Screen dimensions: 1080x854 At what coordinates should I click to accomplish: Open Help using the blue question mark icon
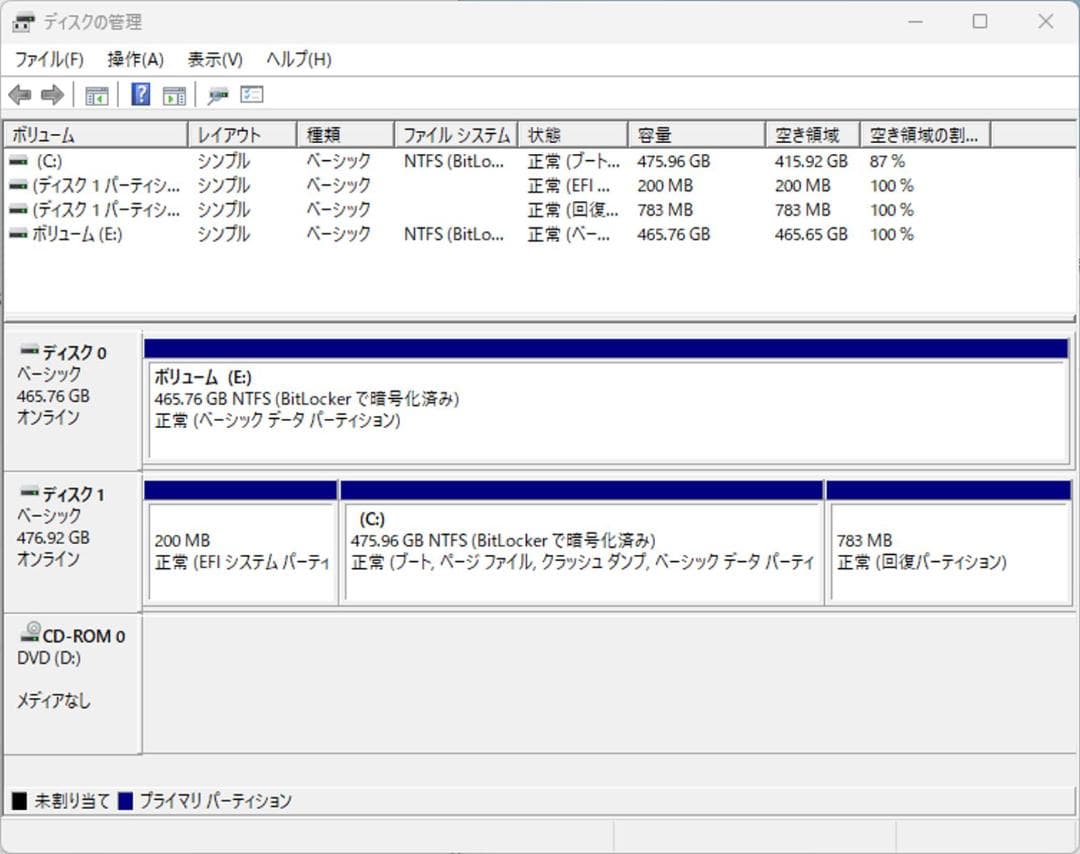(140, 94)
